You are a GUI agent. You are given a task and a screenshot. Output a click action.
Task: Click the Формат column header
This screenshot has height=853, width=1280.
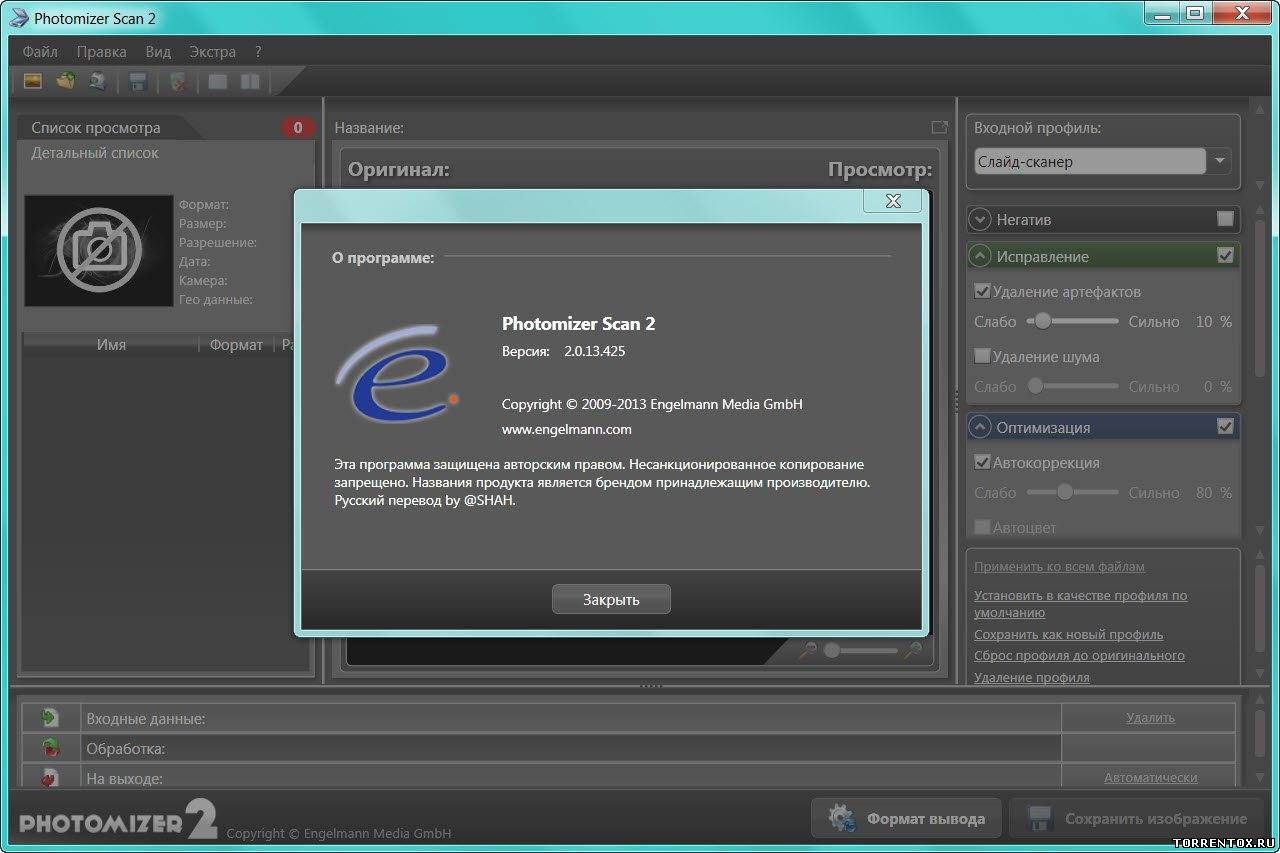click(236, 344)
